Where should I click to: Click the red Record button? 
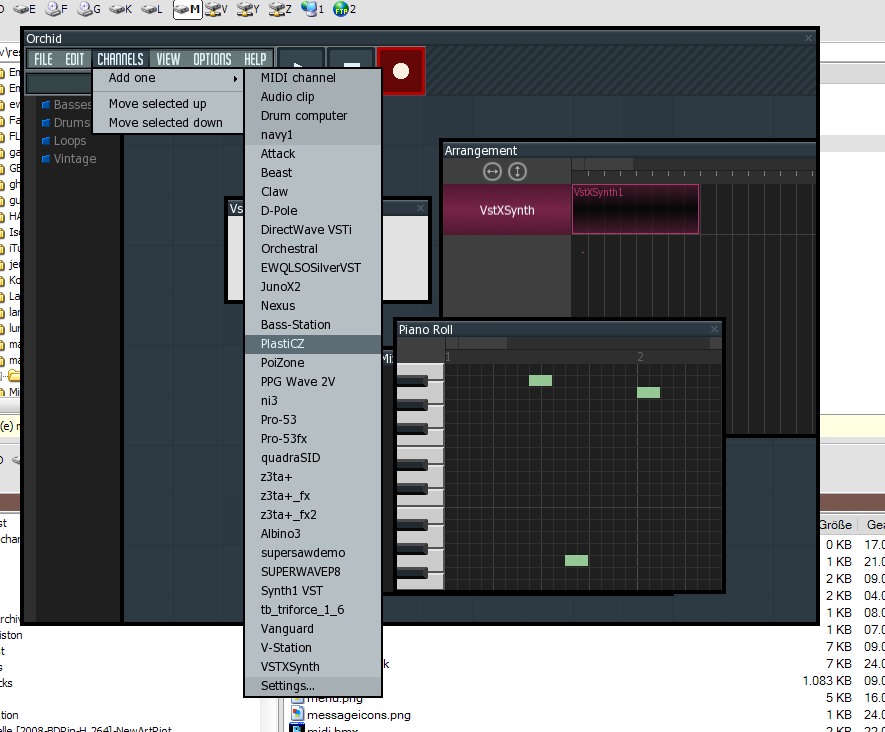[401, 71]
